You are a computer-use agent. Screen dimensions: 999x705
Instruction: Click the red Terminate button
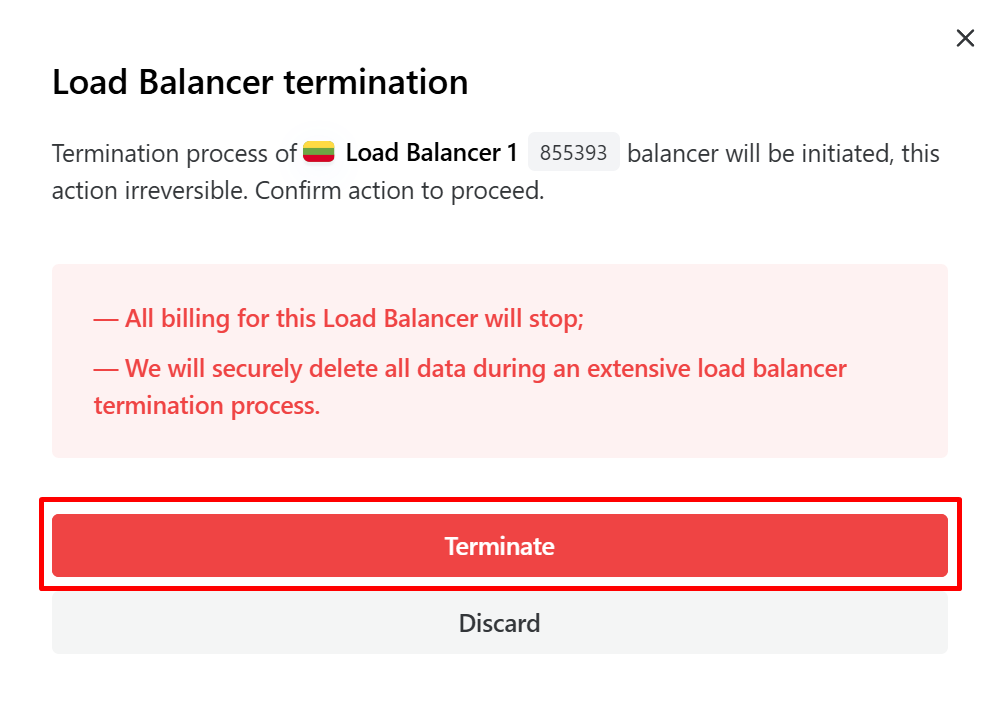click(x=499, y=546)
